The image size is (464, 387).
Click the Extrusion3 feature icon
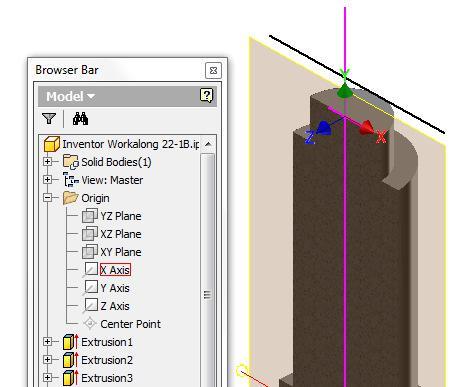(x=71, y=378)
